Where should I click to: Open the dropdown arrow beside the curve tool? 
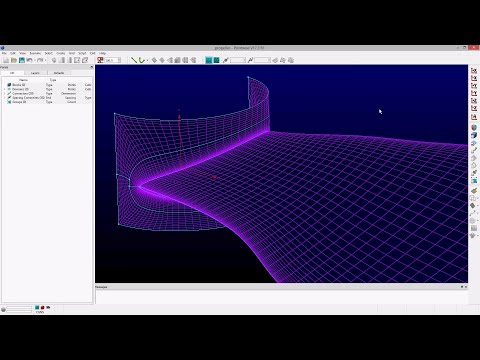pyautogui.click(x=147, y=60)
